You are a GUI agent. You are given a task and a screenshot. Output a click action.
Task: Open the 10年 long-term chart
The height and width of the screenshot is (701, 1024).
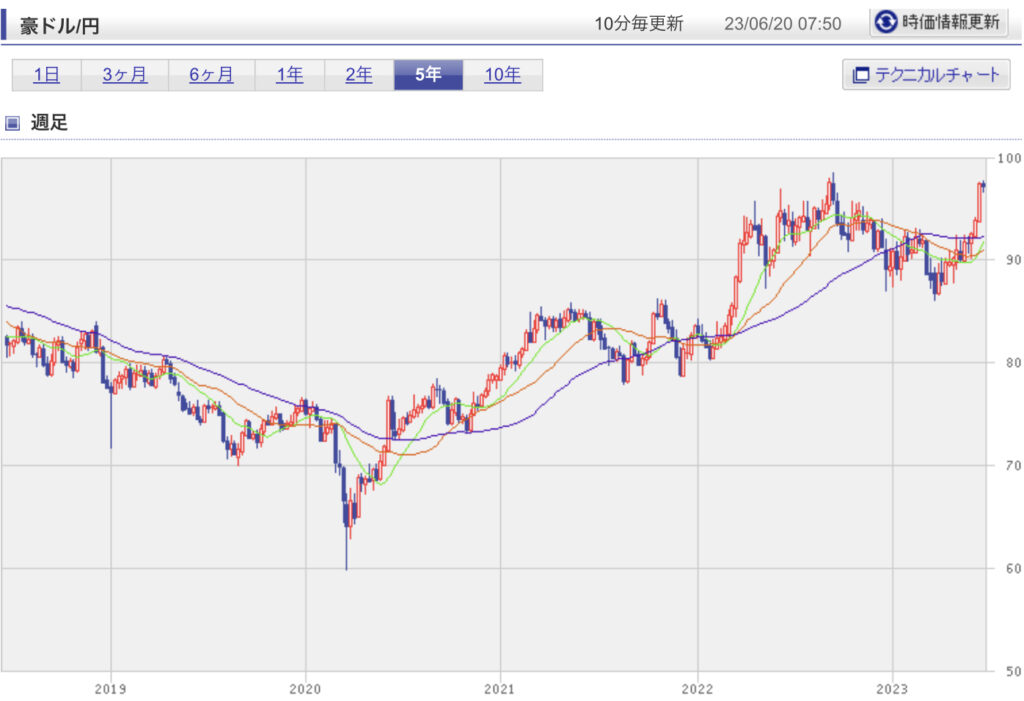click(502, 75)
